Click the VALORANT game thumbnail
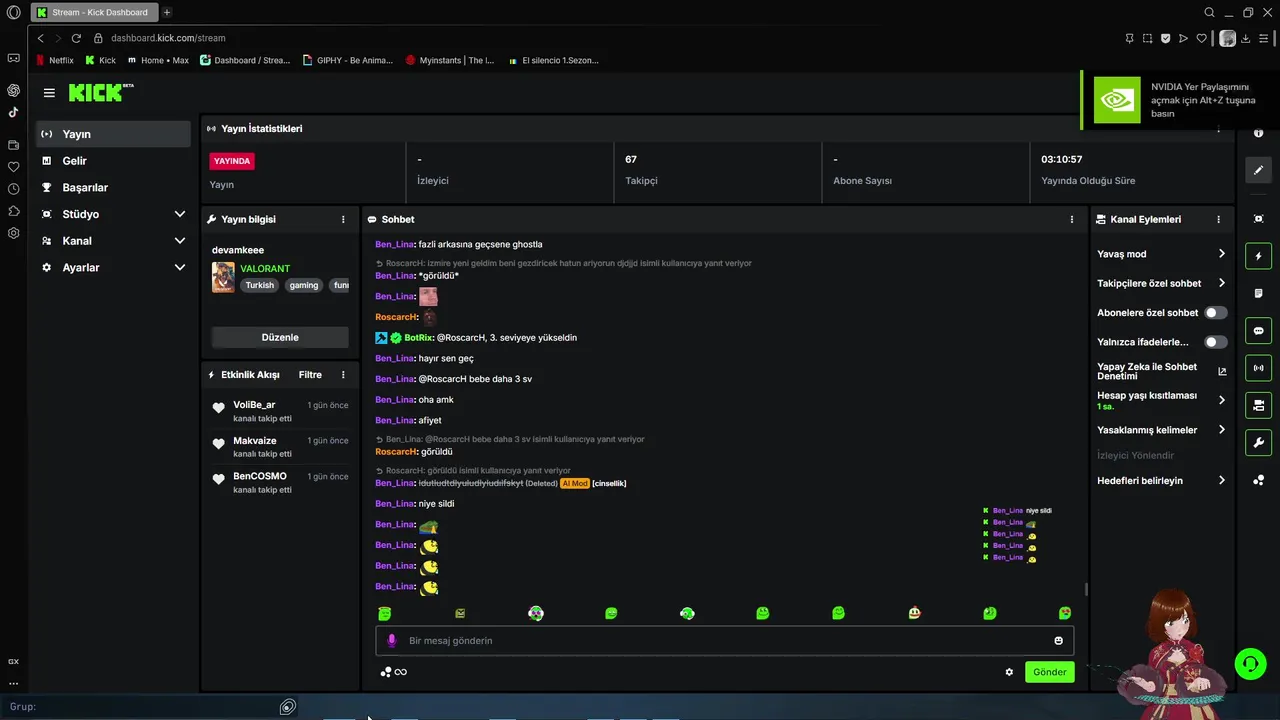Screen dimensions: 1280x720 (x=223, y=277)
